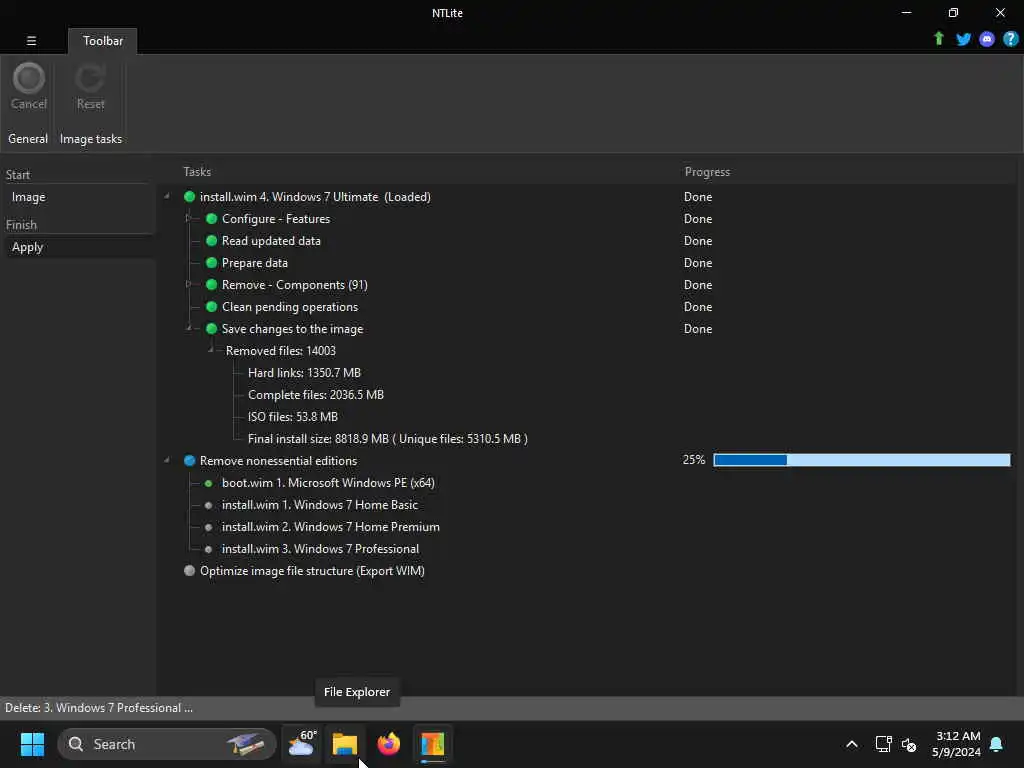Click the Tasks column header
Screen dimensions: 1024x768
[x=197, y=172]
